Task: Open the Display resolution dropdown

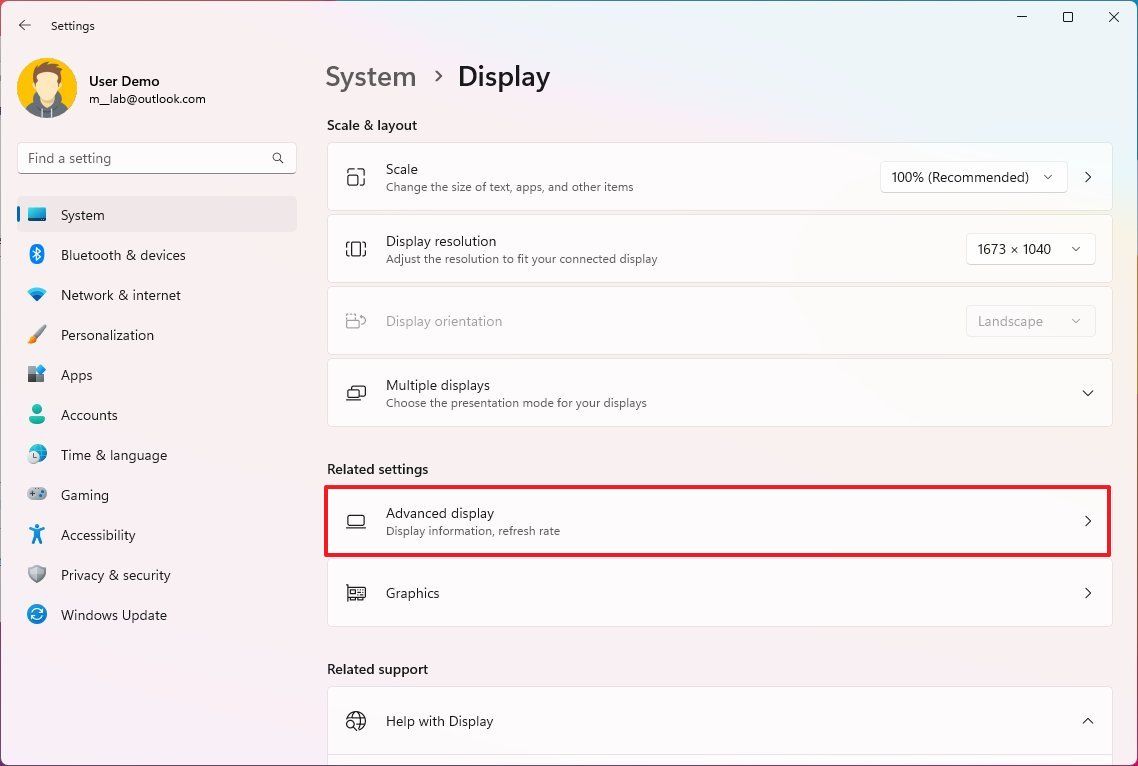Action: click(x=1030, y=249)
